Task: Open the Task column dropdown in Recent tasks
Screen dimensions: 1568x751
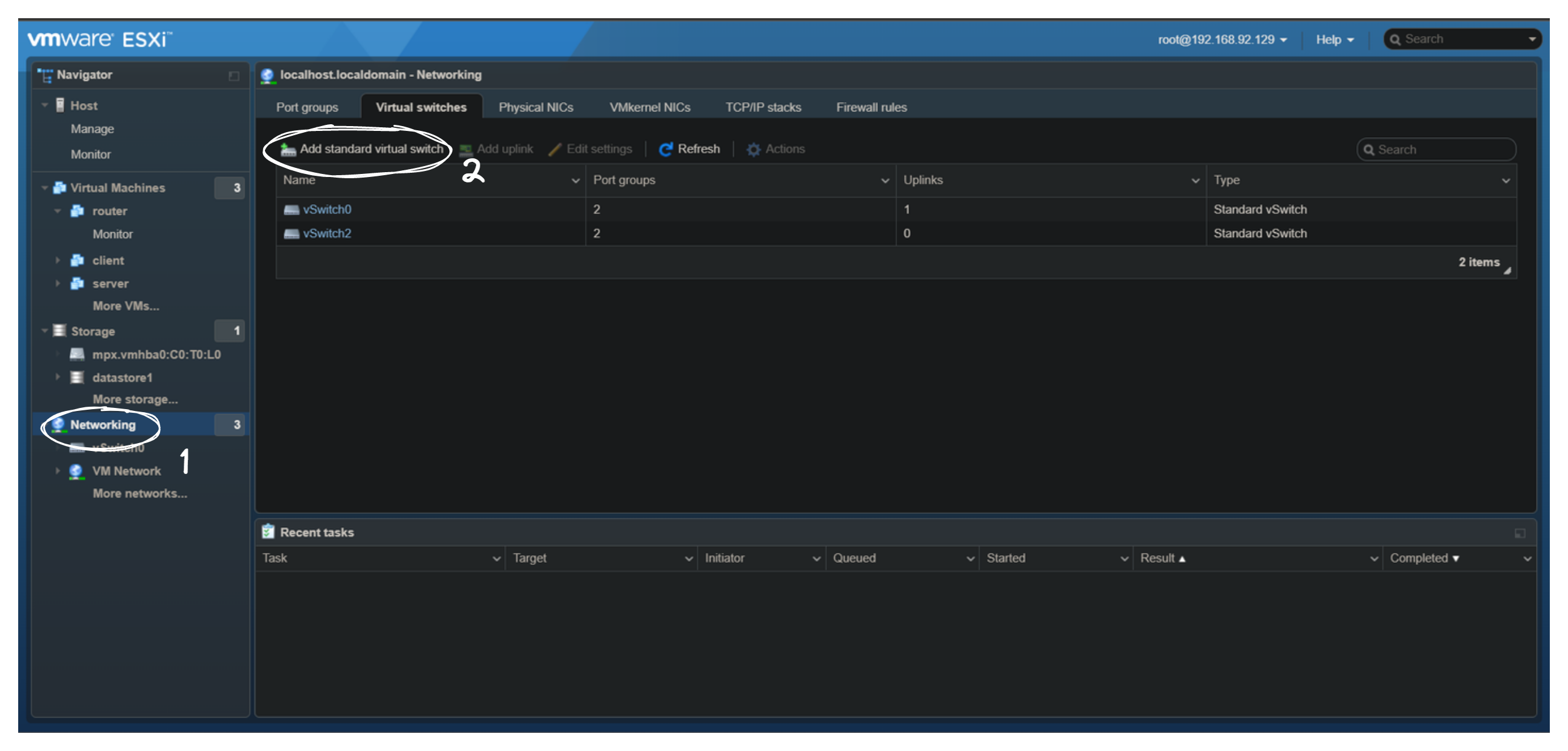Action: (x=497, y=559)
